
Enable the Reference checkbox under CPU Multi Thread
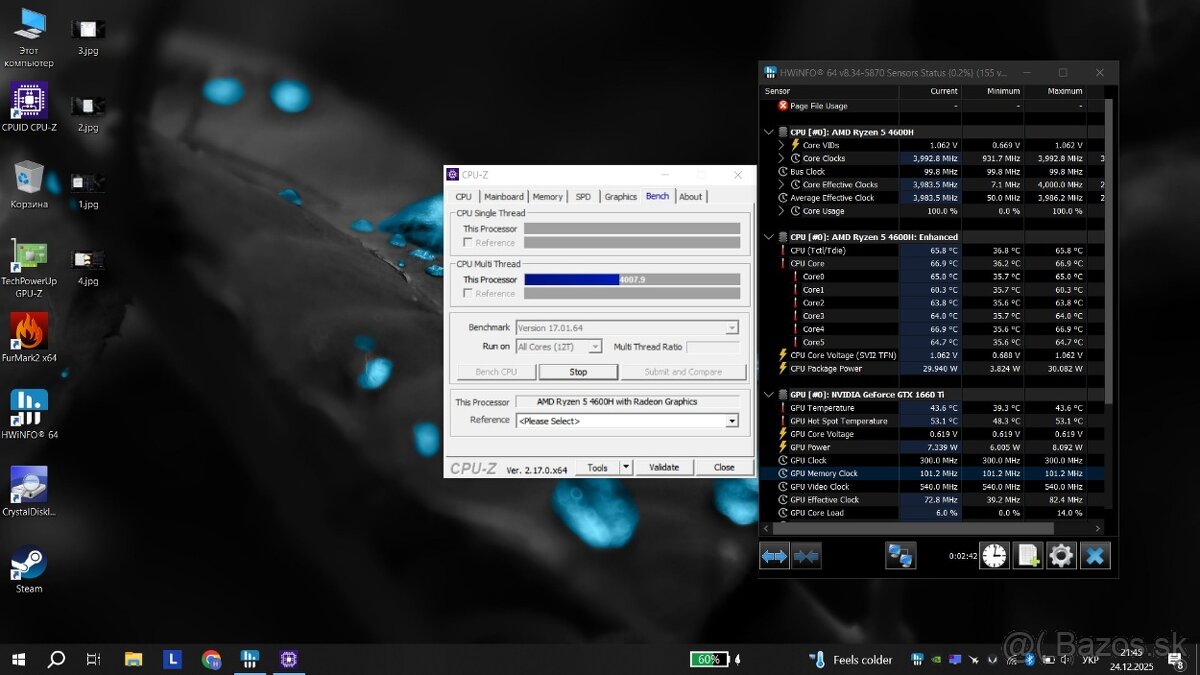pyautogui.click(x=466, y=293)
